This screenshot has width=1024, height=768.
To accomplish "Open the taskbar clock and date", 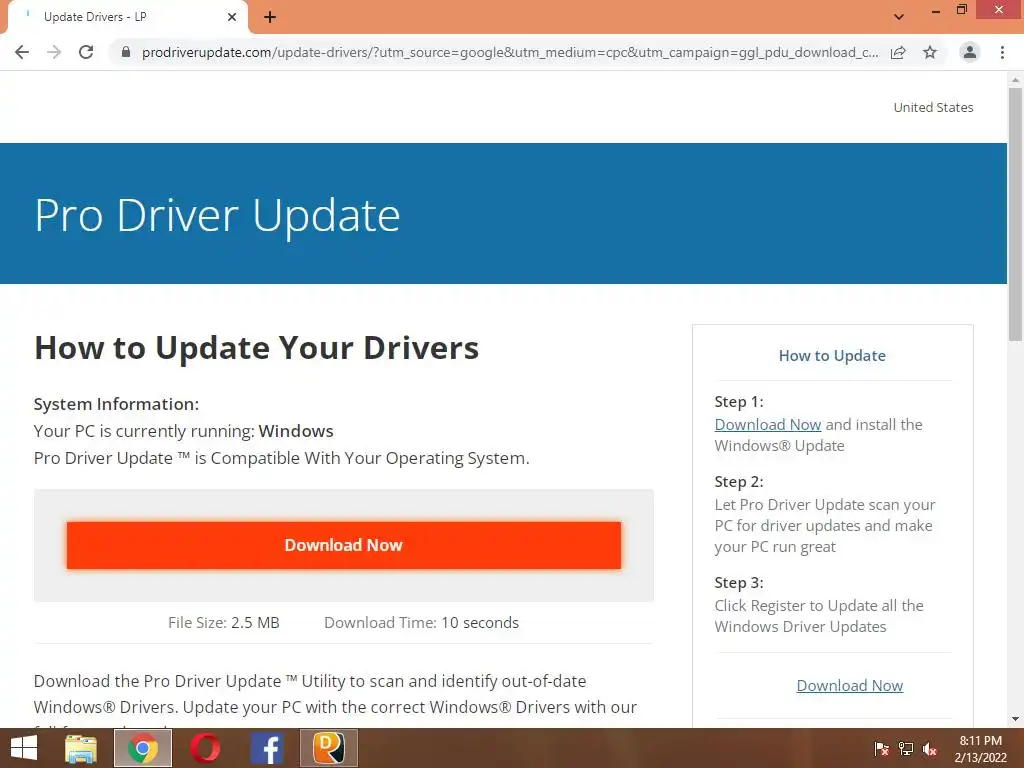I will (x=980, y=749).
